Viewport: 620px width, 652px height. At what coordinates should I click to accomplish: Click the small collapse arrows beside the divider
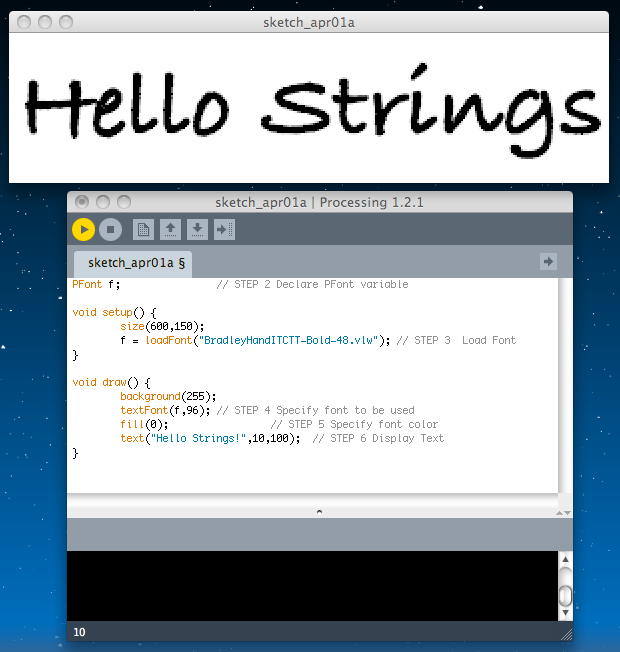point(563,513)
